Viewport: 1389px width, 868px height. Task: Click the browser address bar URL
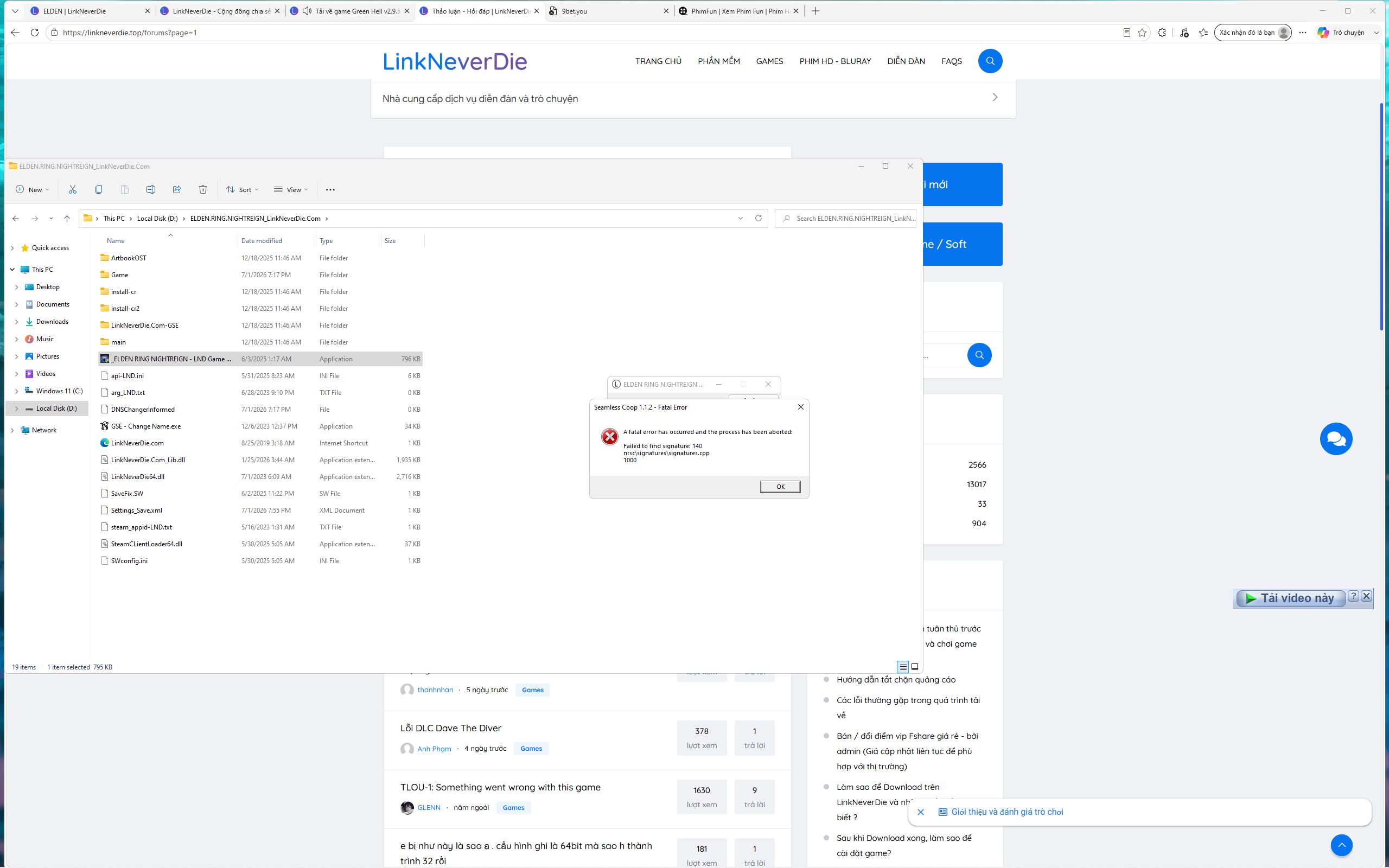click(x=130, y=33)
